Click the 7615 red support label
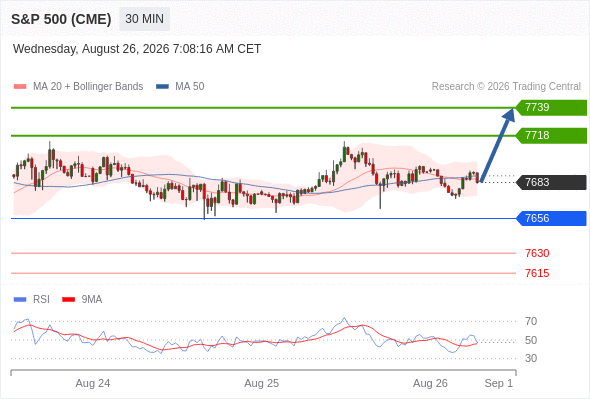Image resolution: width=590 pixels, height=400 pixels. [x=537, y=273]
